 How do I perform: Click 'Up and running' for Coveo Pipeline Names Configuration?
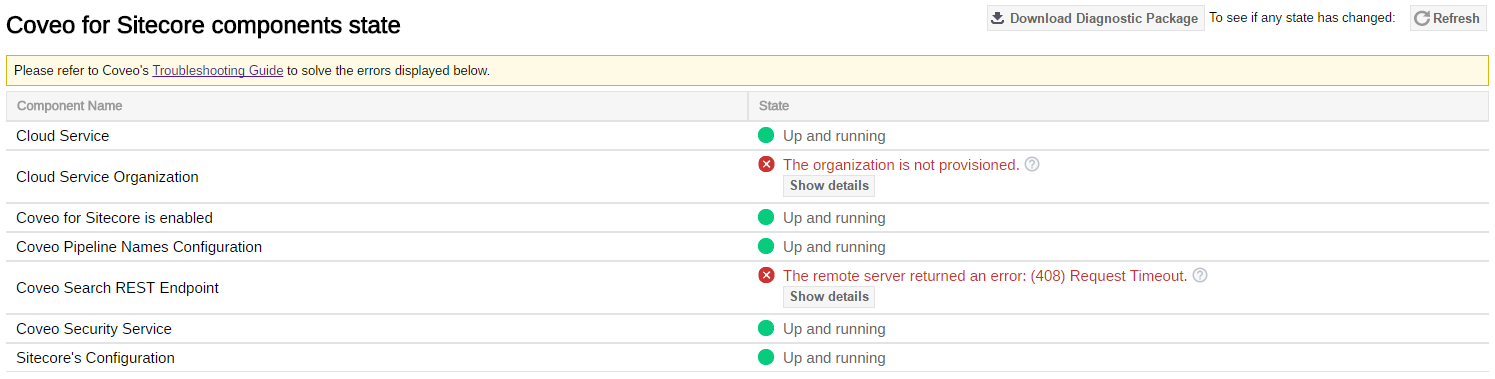click(834, 247)
